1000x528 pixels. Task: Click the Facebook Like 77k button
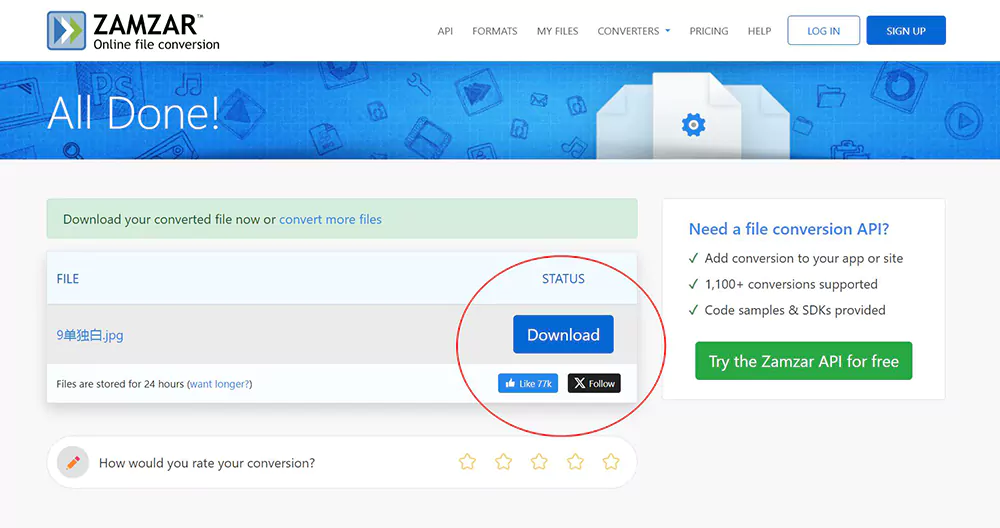(x=528, y=383)
